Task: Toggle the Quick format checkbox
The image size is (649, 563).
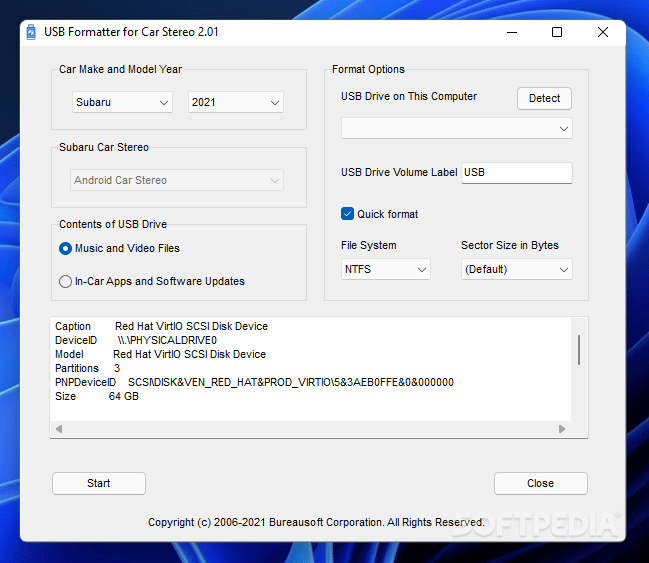Action: click(347, 214)
